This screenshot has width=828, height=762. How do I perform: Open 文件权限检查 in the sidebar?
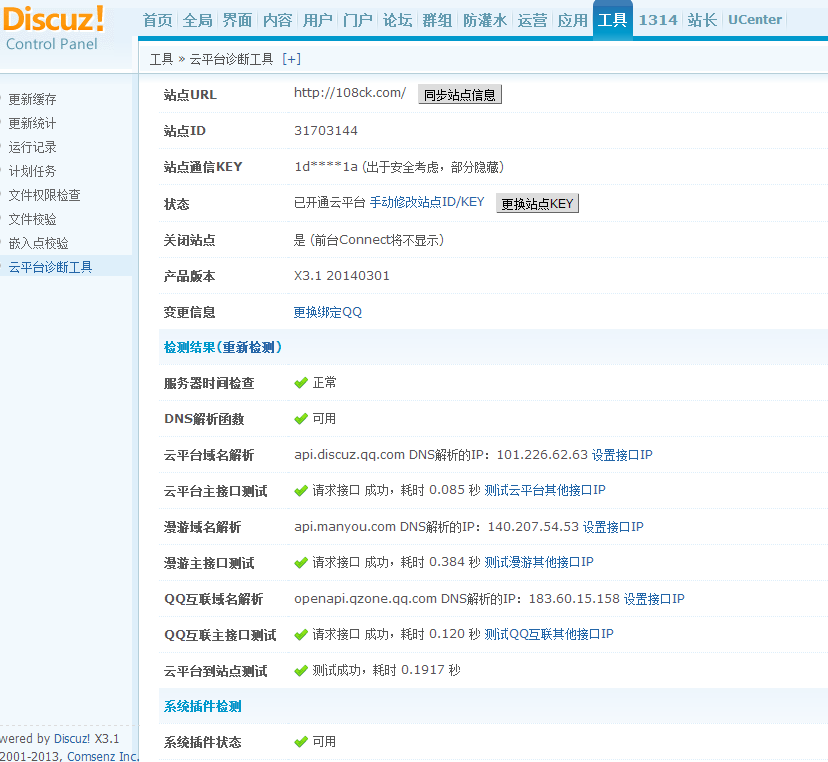click(44, 195)
